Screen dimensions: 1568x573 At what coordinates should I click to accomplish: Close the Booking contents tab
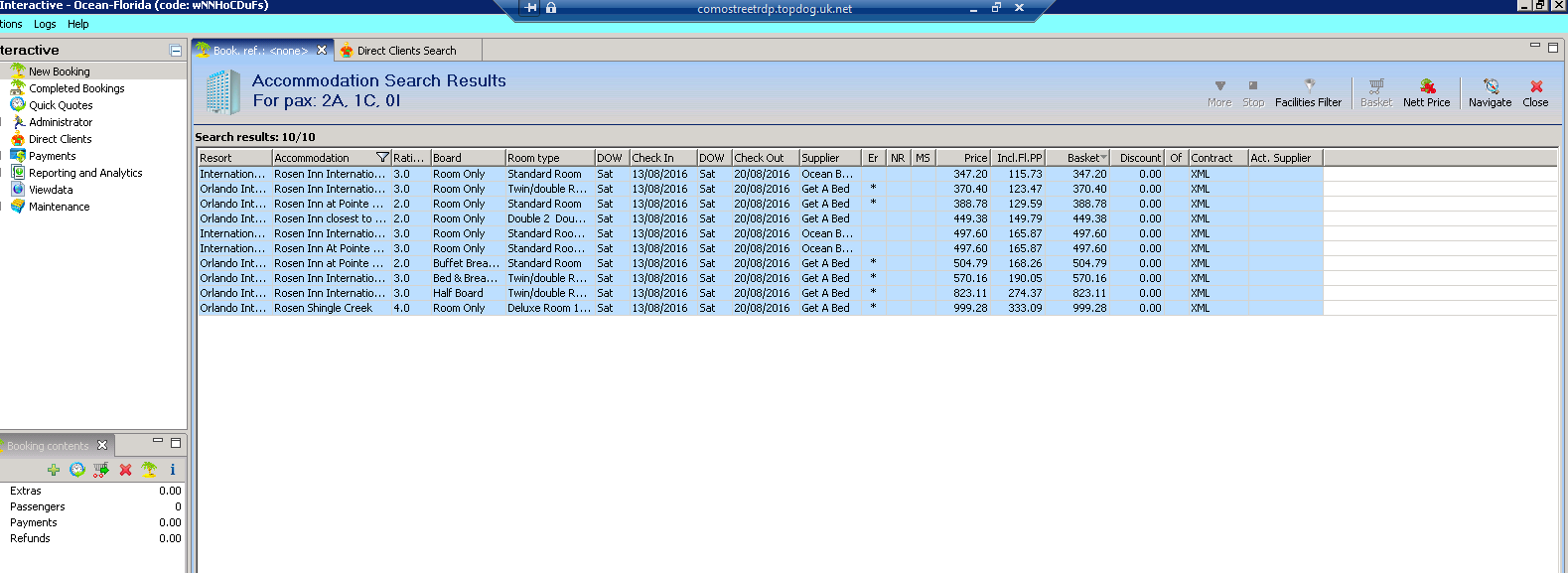click(x=102, y=445)
